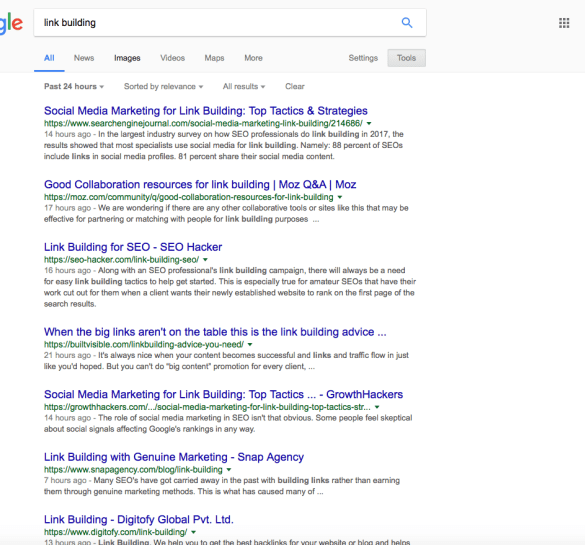Select the All results tab
585x545 pixels.
point(49,58)
